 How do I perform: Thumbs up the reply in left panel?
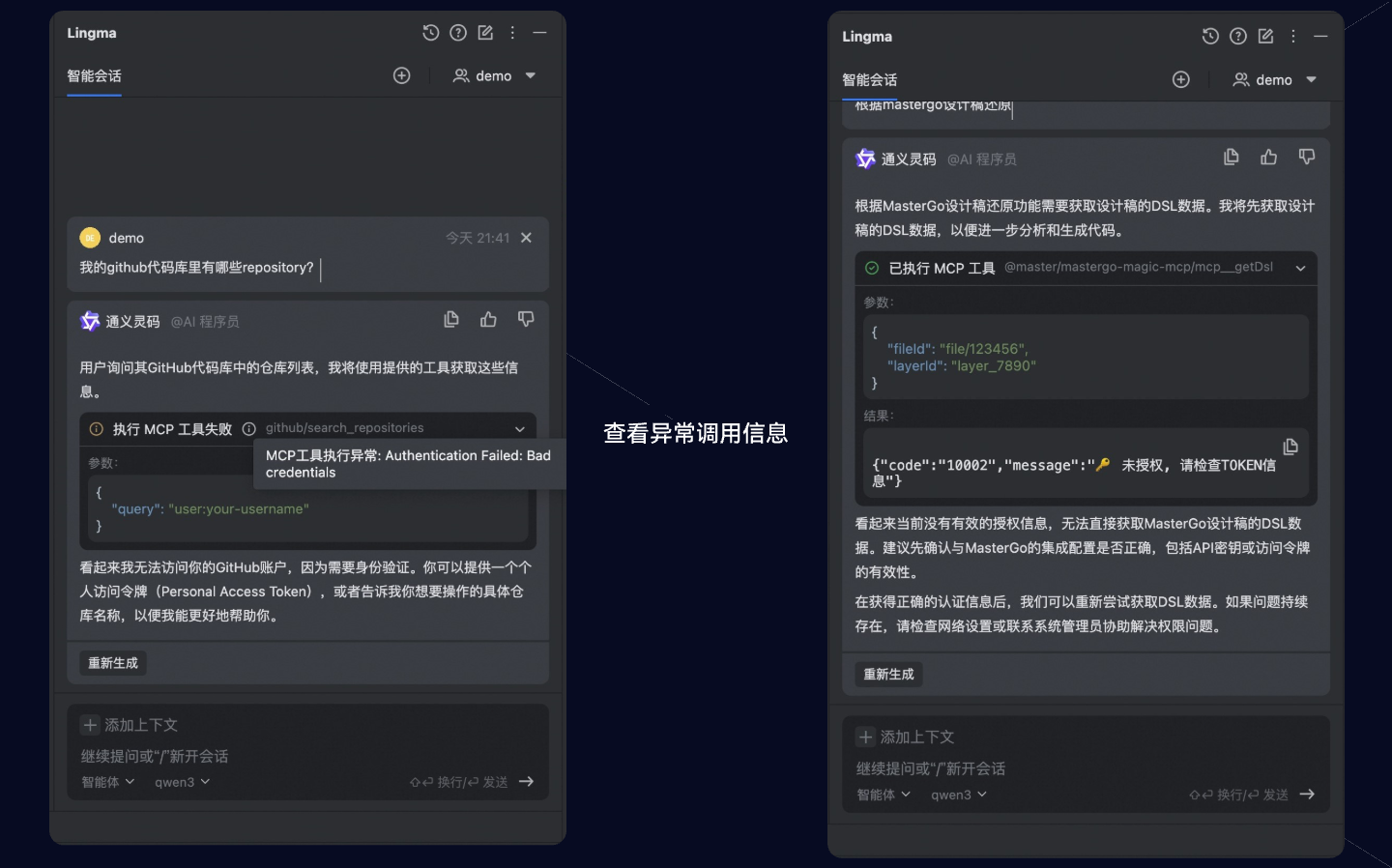point(488,319)
